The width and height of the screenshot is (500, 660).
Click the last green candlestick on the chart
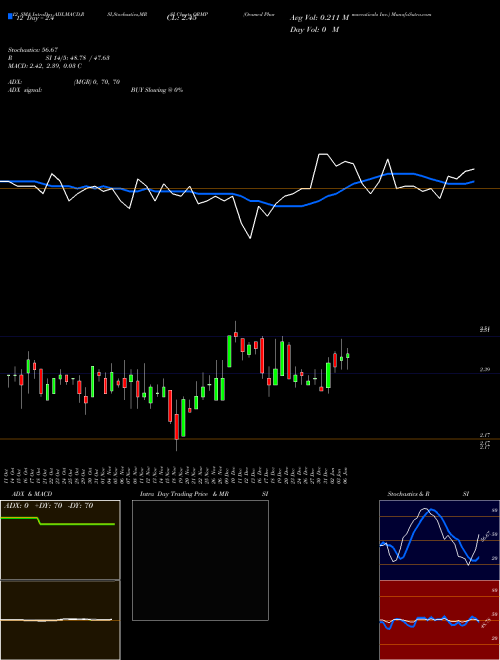click(348, 356)
